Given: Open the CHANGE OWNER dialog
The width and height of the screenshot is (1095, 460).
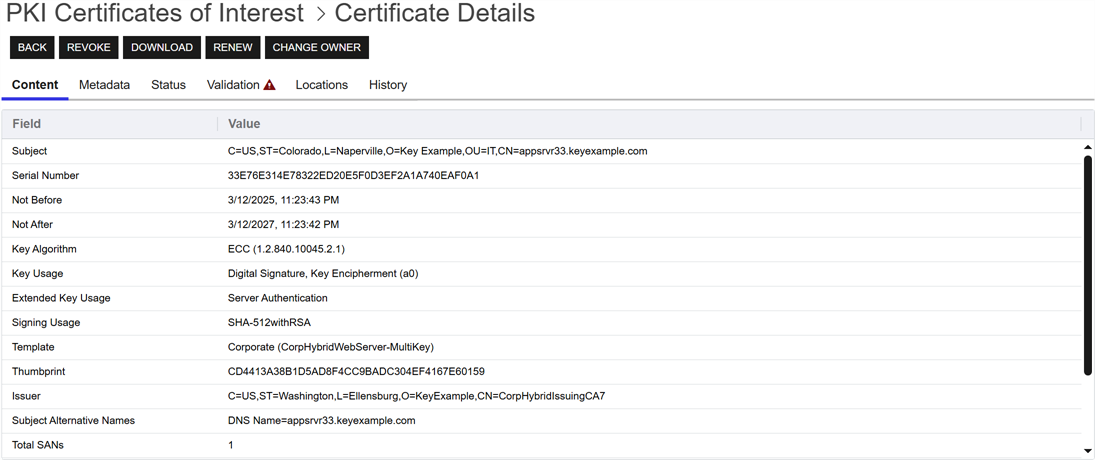Looking at the screenshot, I should coord(316,47).
